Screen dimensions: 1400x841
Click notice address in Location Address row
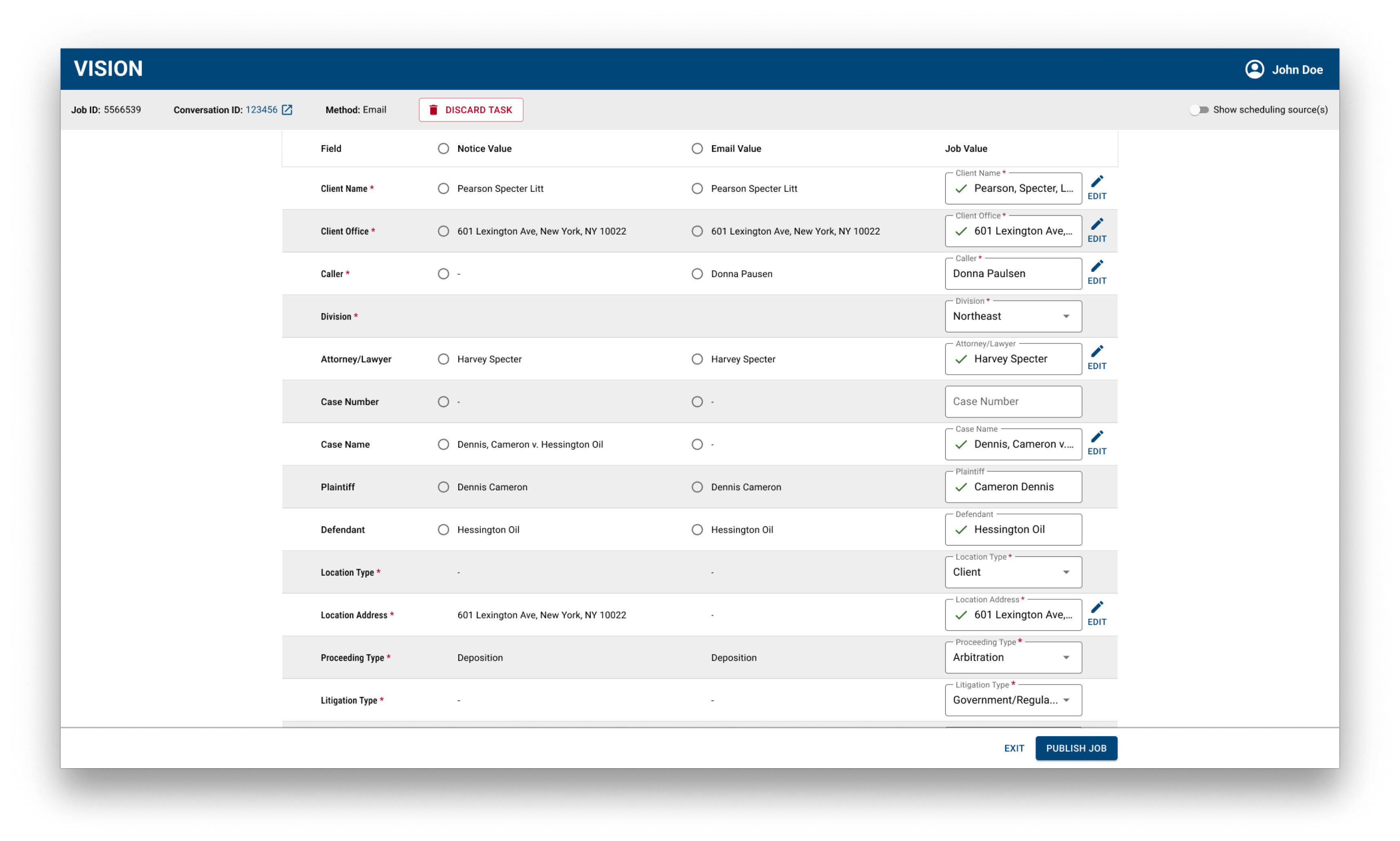541,615
